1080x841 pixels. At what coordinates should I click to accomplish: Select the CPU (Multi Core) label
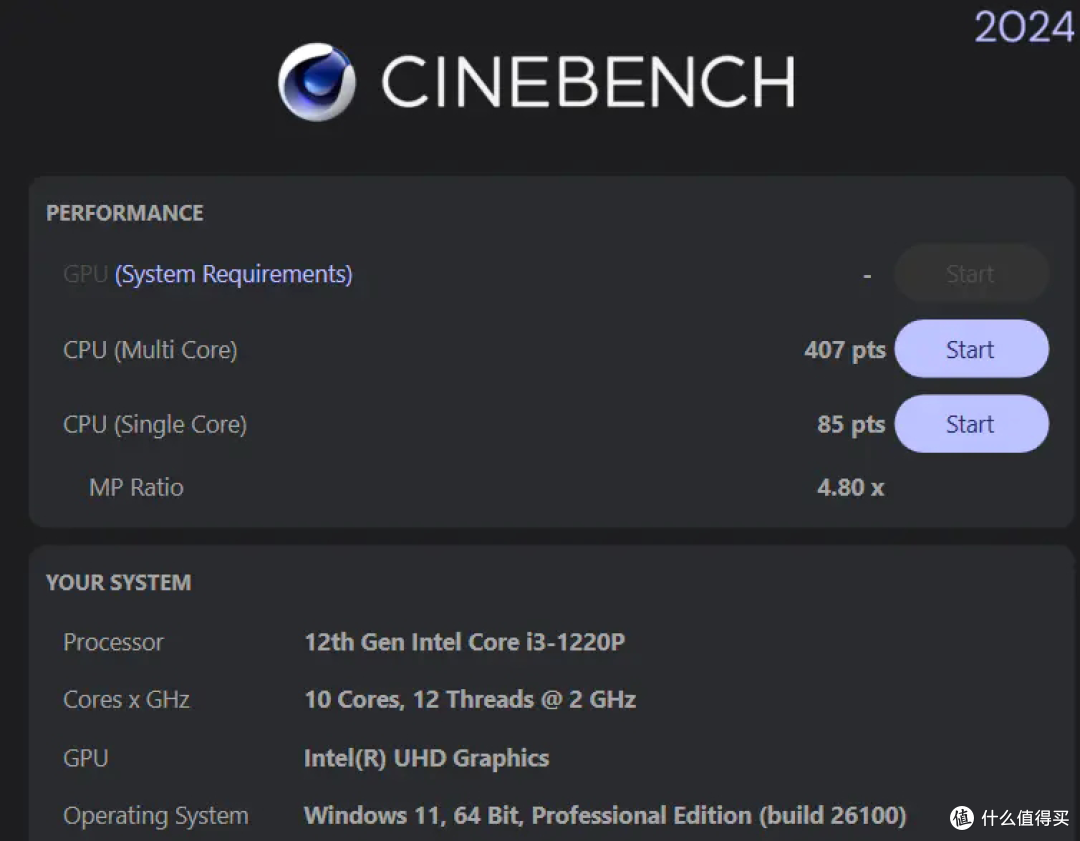click(x=150, y=350)
